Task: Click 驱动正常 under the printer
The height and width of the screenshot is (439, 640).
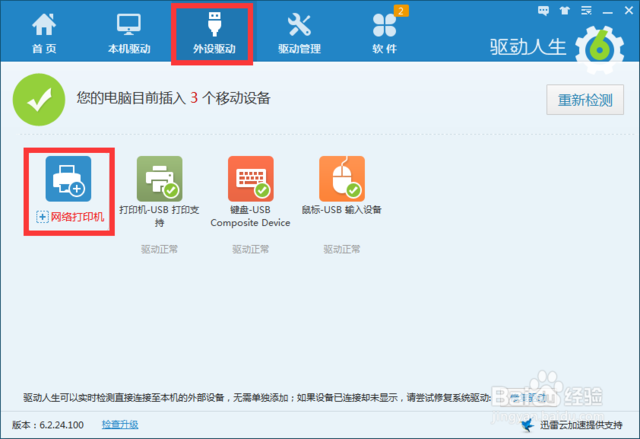Action: pos(160,249)
